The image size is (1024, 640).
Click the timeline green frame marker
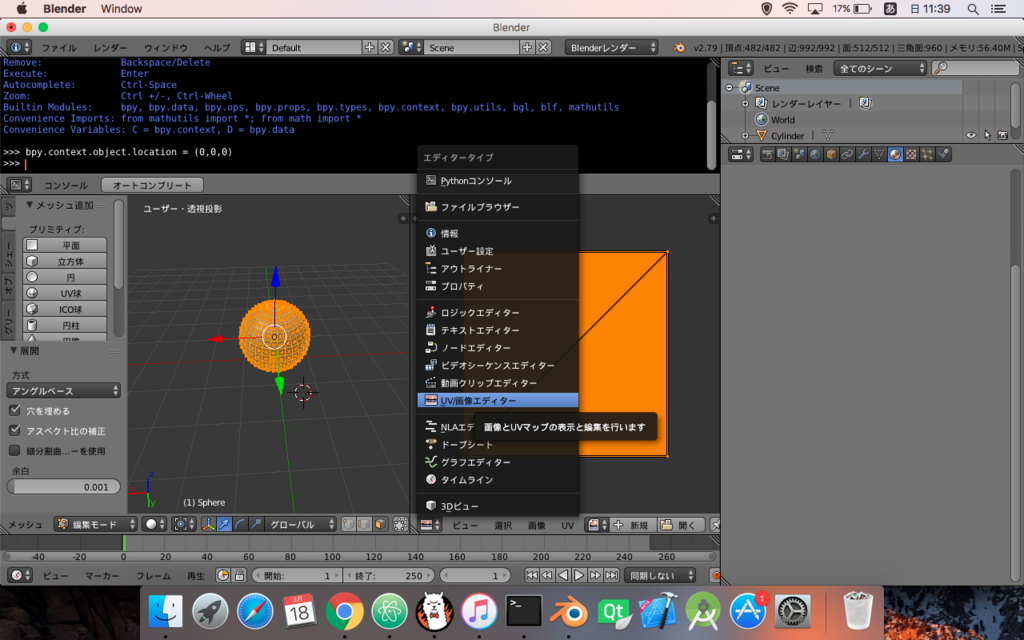coord(123,543)
